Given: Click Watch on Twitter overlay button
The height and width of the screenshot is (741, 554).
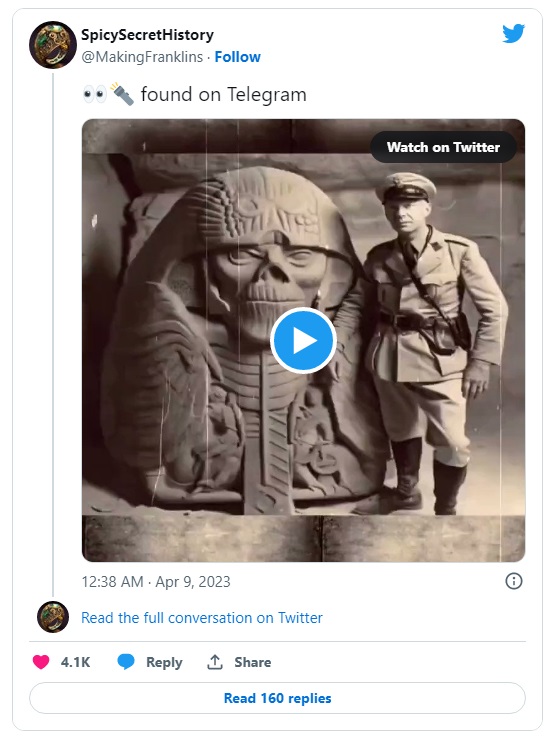Looking at the screenshot, I should 443,147.
